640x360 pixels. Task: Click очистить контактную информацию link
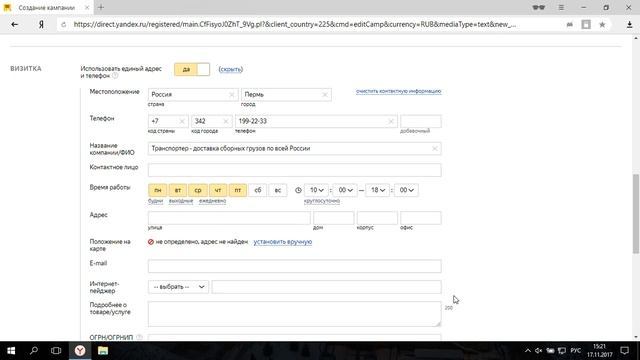398,91
